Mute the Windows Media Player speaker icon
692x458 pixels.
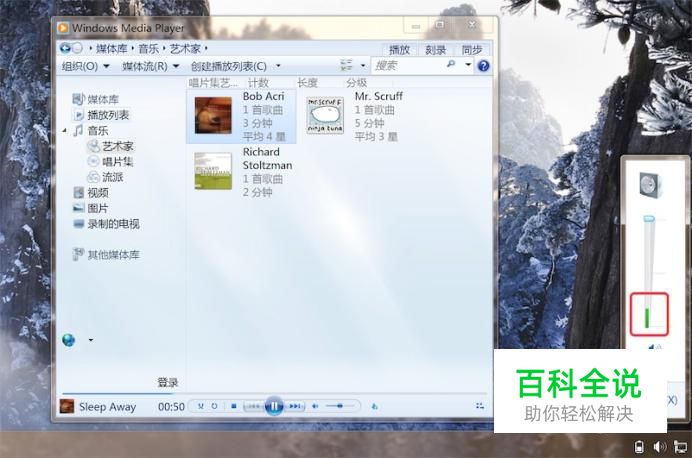click(x=316, y=406)
